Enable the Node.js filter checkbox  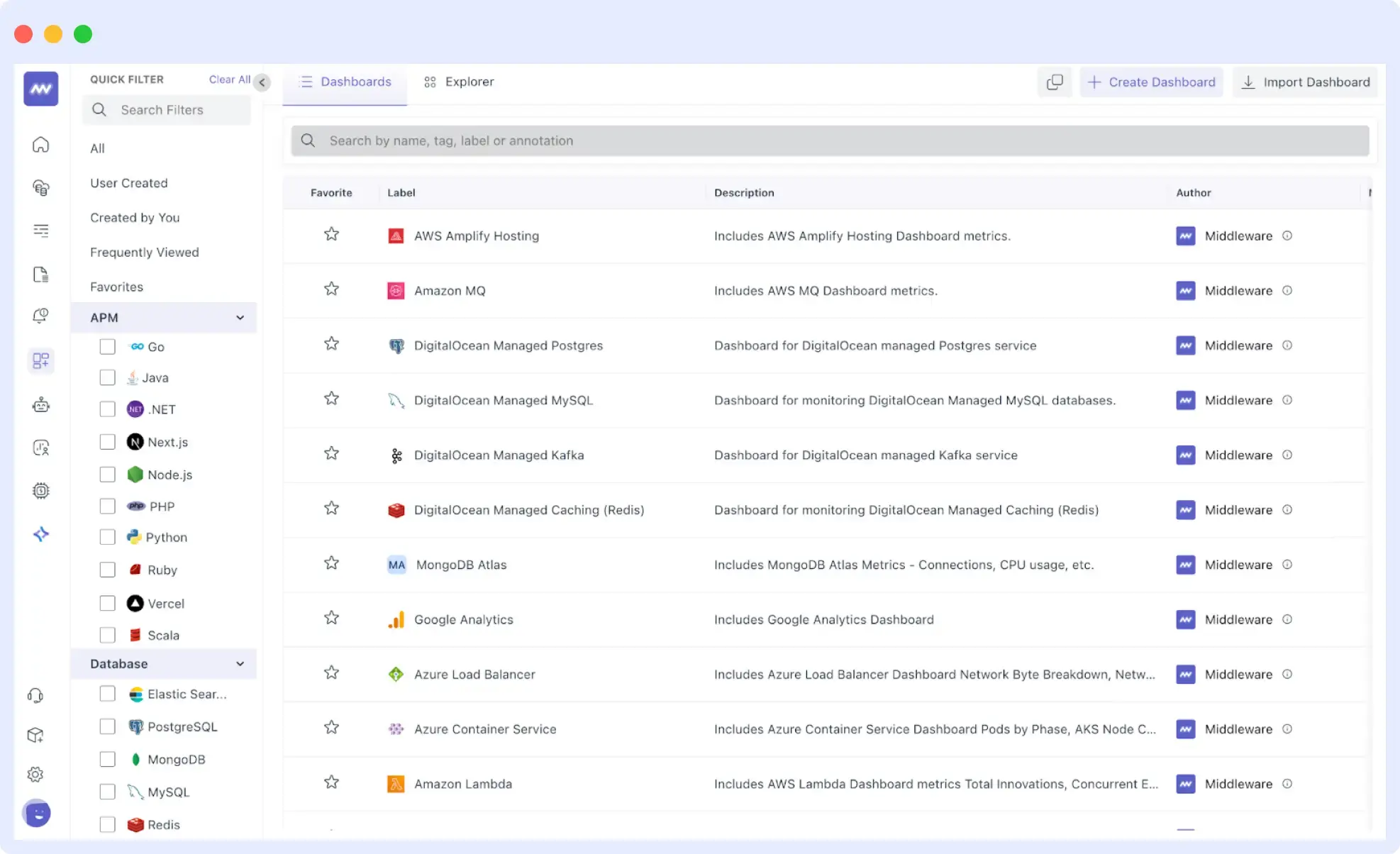coord(107,474)
